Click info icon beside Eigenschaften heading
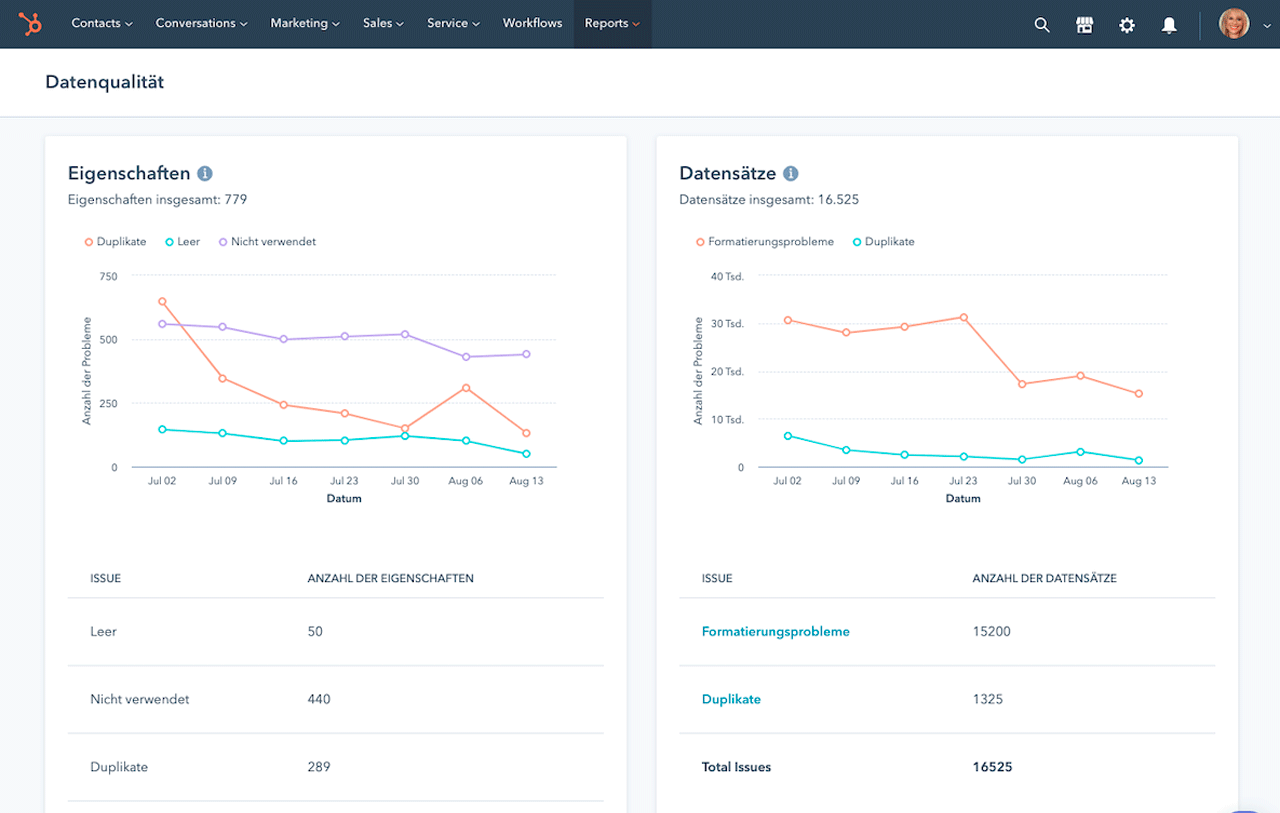1280x813 pixels. click(x=205, y=174)
